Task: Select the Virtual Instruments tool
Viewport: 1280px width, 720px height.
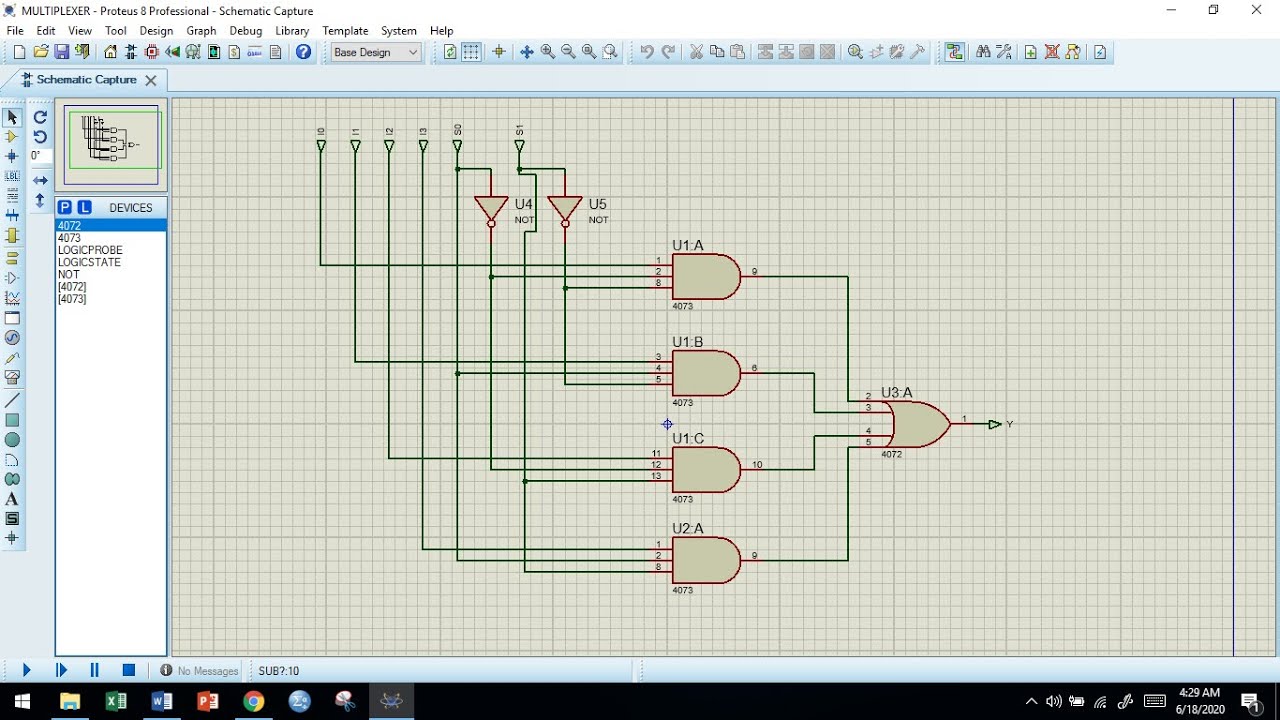Action: click(x=12, y=378)
